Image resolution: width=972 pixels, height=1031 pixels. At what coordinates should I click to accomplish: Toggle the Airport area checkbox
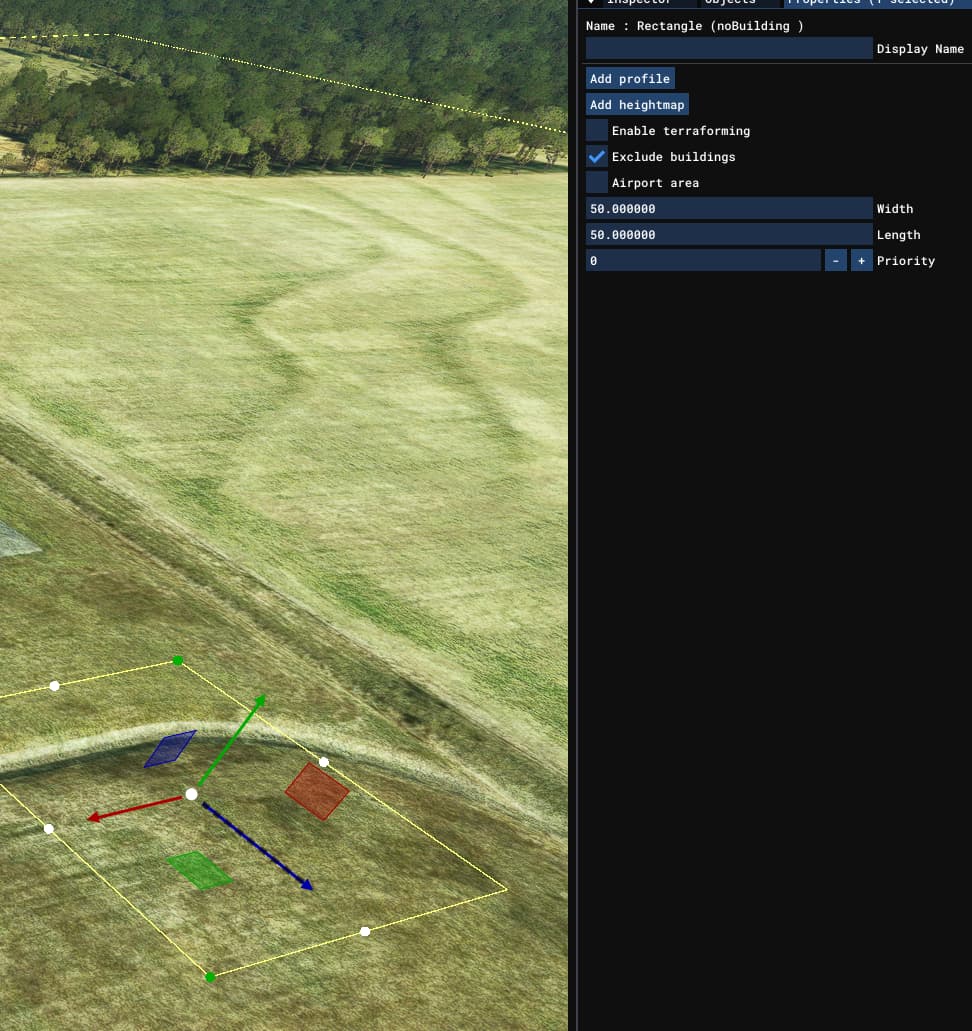coord(596,182)
